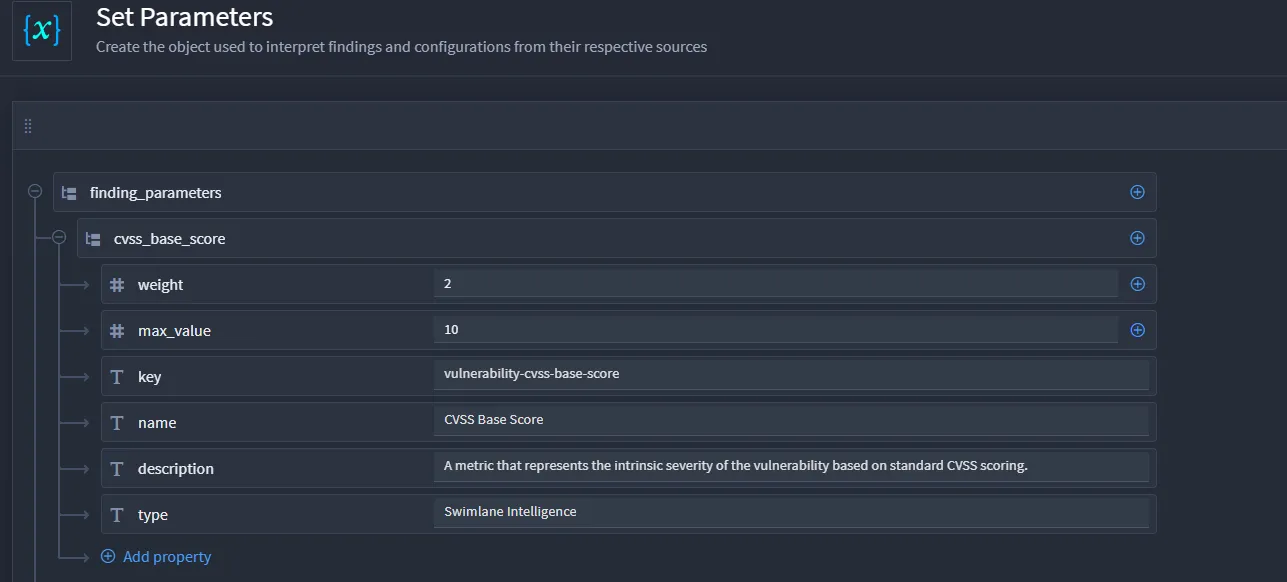Click the key property label
Viewport: 1287px width, 582px height.
click(x=150, y=377)
